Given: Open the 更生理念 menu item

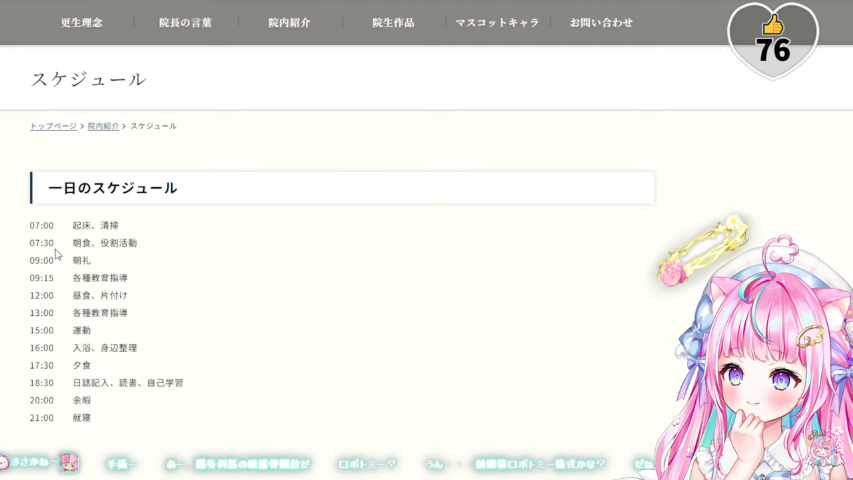Looking at the screenshot, I should pyautogui.click(x=82, y=23).
